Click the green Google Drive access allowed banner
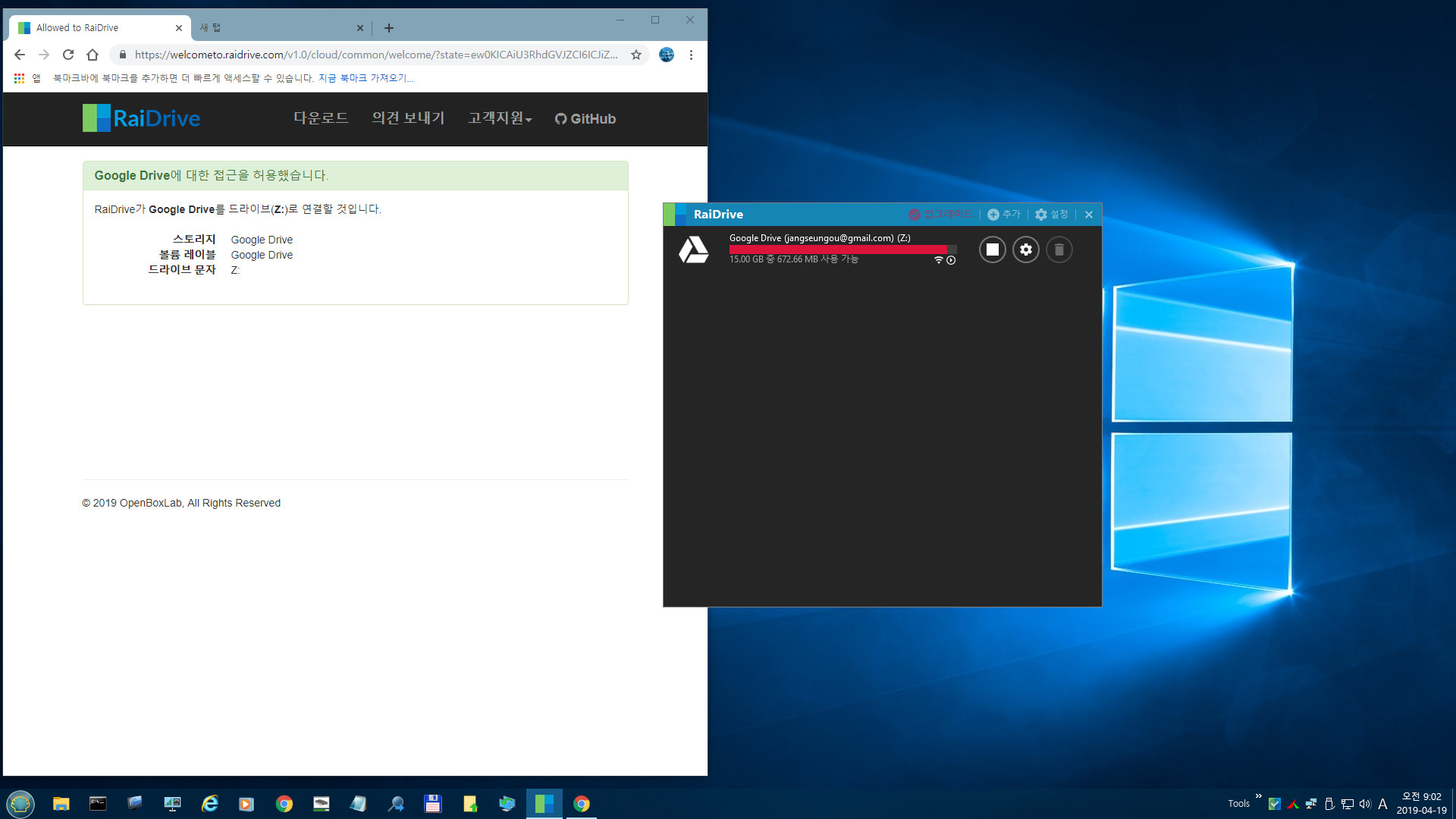The width and height of the screenshot is (1456, 819). 356,175
